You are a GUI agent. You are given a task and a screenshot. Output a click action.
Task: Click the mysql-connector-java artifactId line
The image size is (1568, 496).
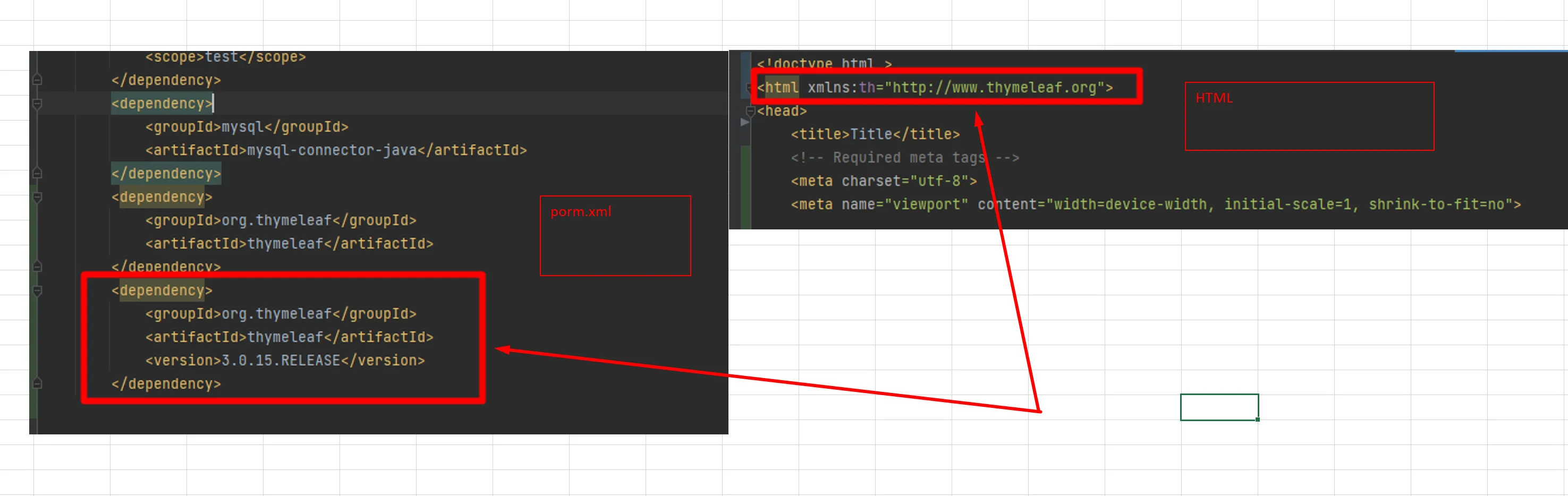336,150
